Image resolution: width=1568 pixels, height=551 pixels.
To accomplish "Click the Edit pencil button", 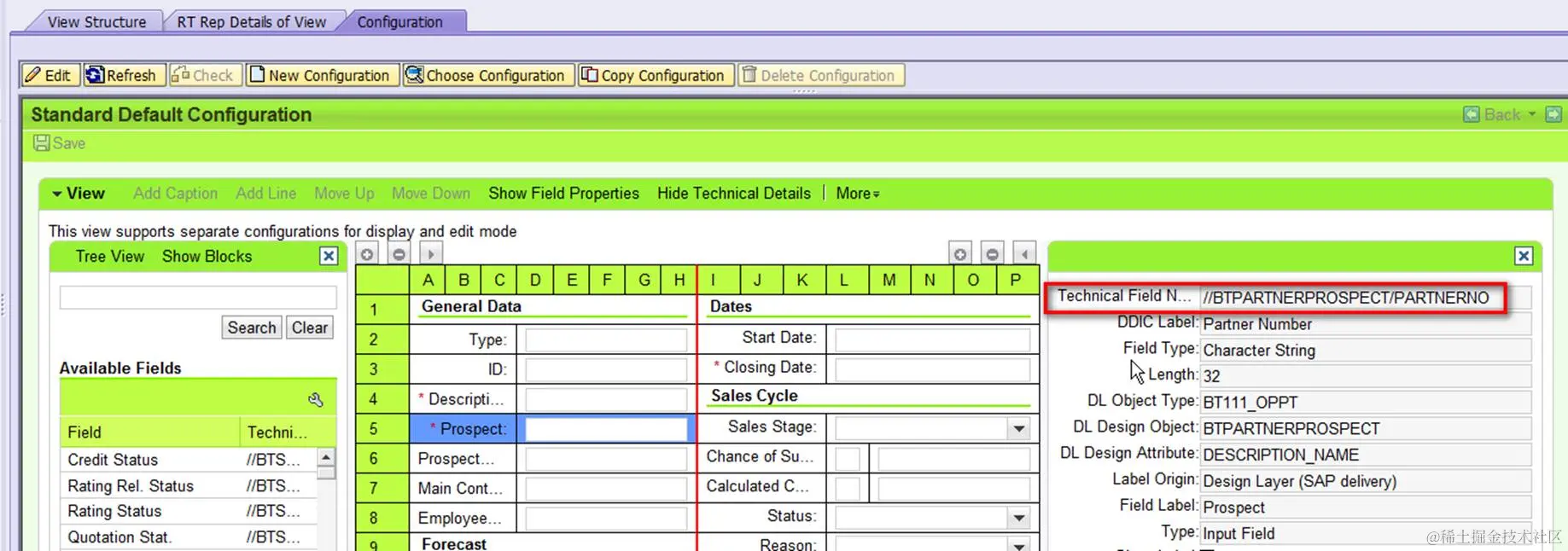I will 50,75.
